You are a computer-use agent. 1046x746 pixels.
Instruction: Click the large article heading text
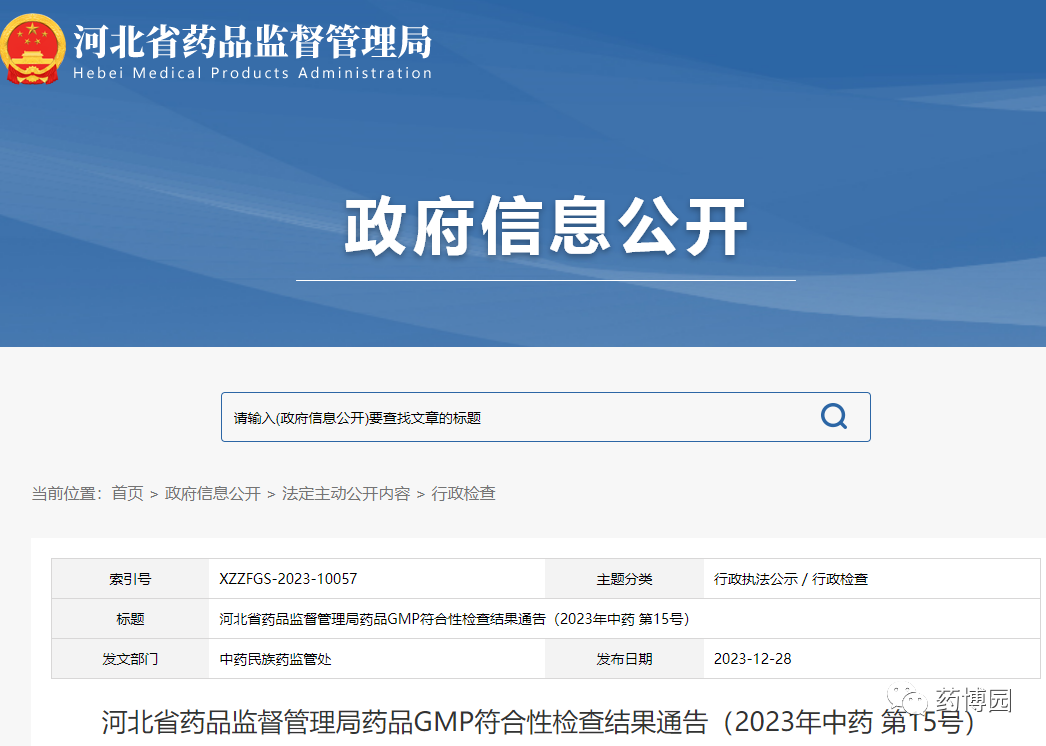(x=538, y=722)
